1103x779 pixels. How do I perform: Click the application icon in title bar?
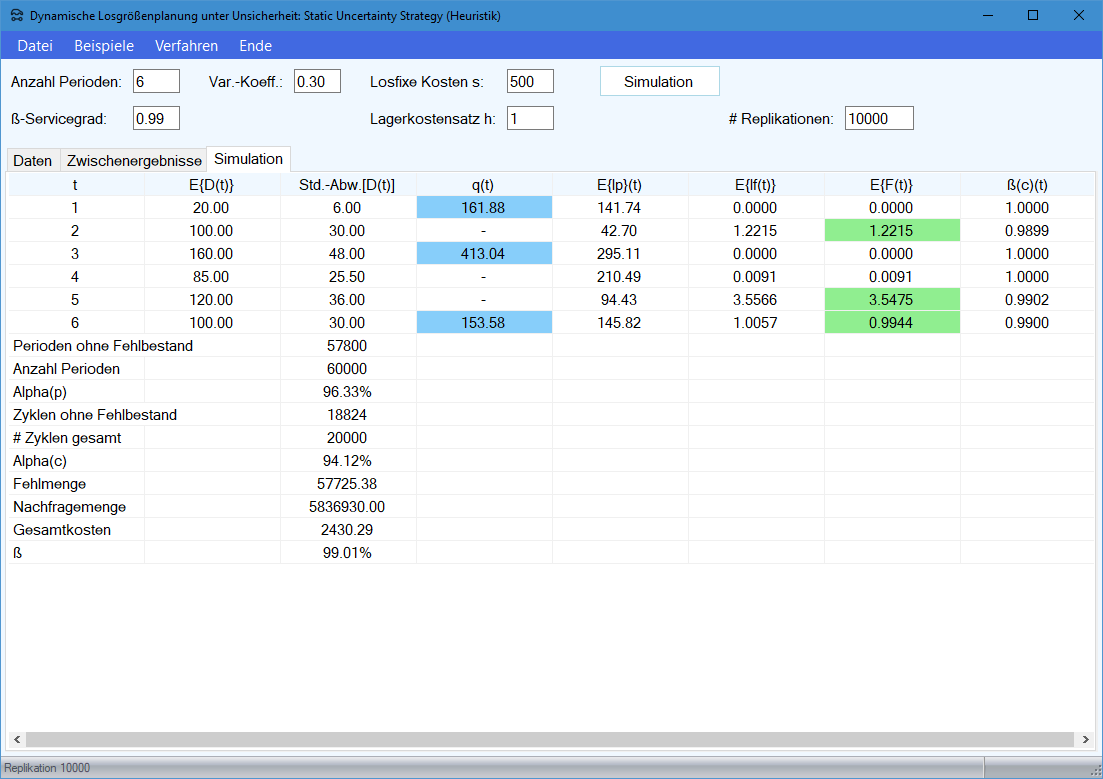pos(17,16)
